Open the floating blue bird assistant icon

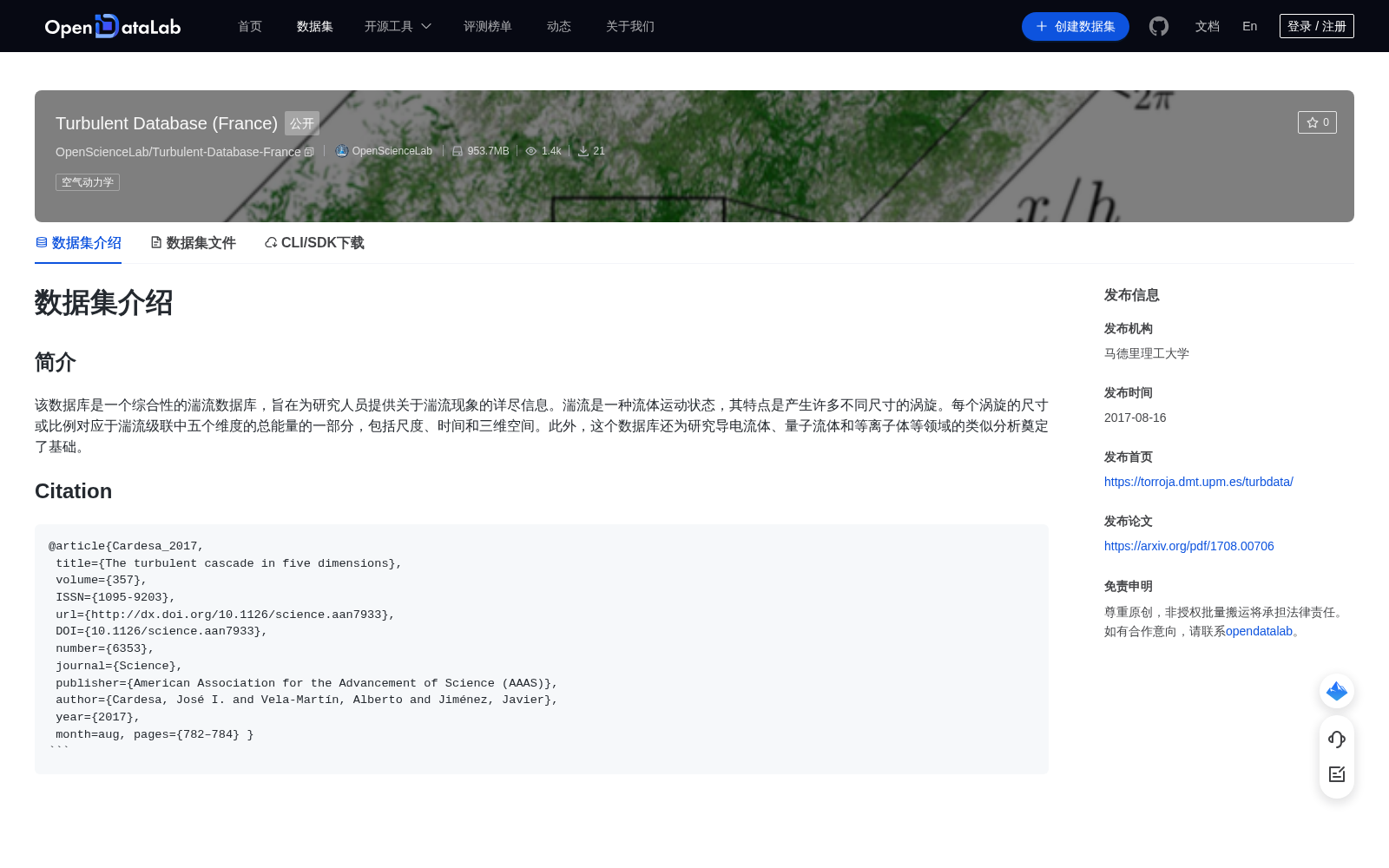(x=1337, y=691)
